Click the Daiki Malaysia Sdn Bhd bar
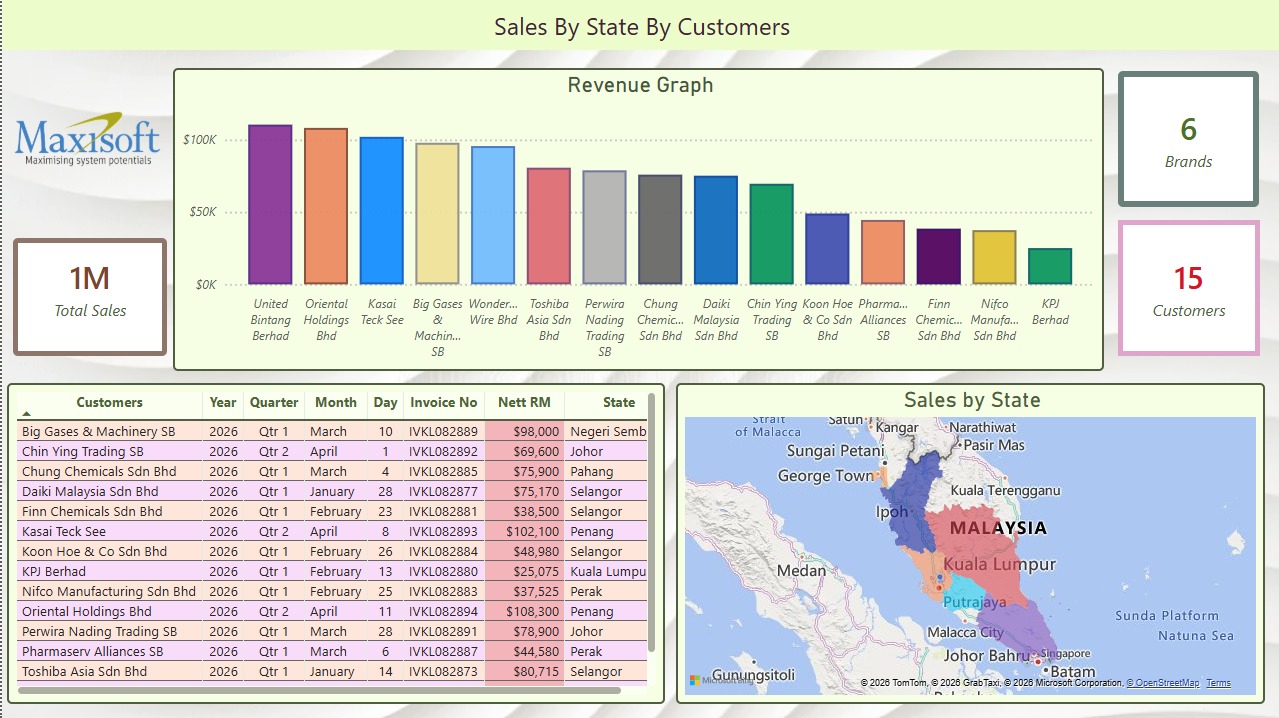Viewport: 1279px width, 718px height. pyautogui.click(x=716, y=230)
